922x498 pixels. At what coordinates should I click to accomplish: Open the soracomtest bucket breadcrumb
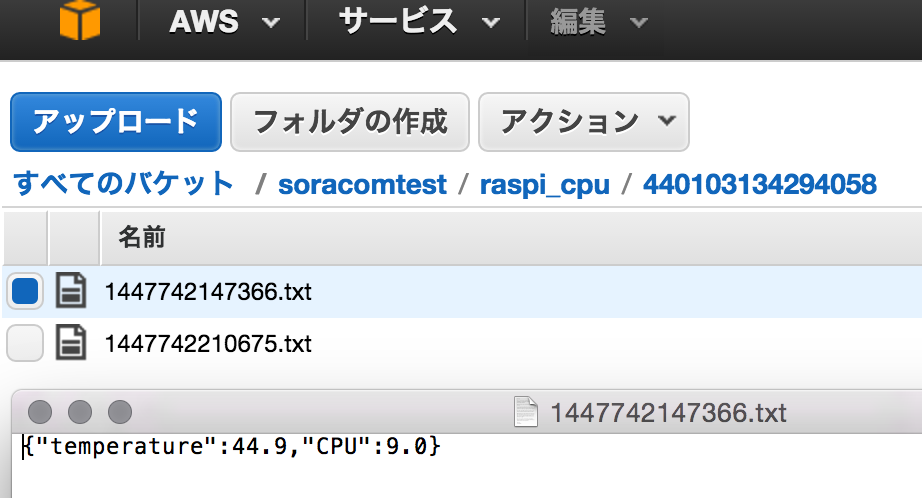point(362,185)
